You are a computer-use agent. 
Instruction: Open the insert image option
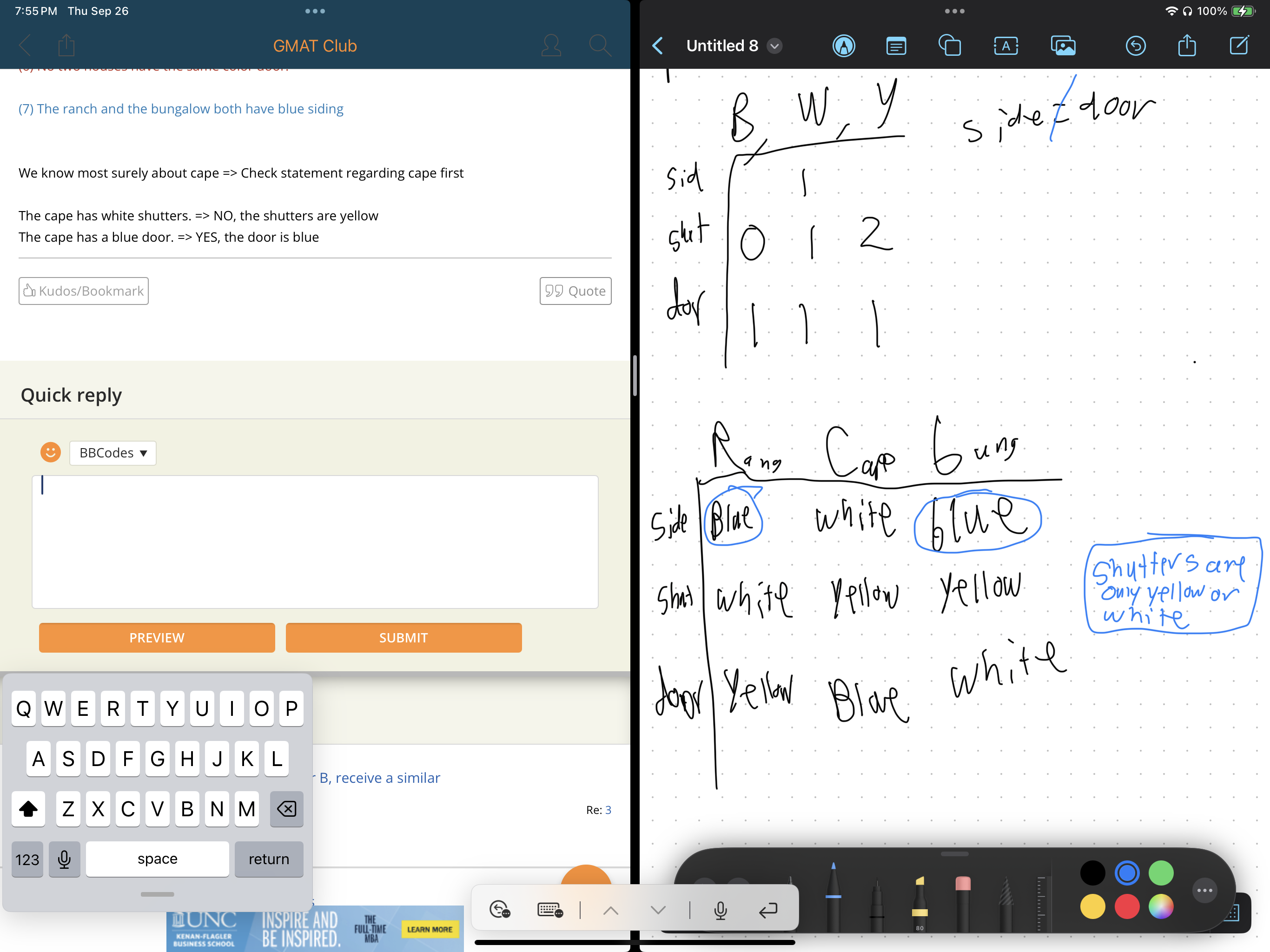1063,46
